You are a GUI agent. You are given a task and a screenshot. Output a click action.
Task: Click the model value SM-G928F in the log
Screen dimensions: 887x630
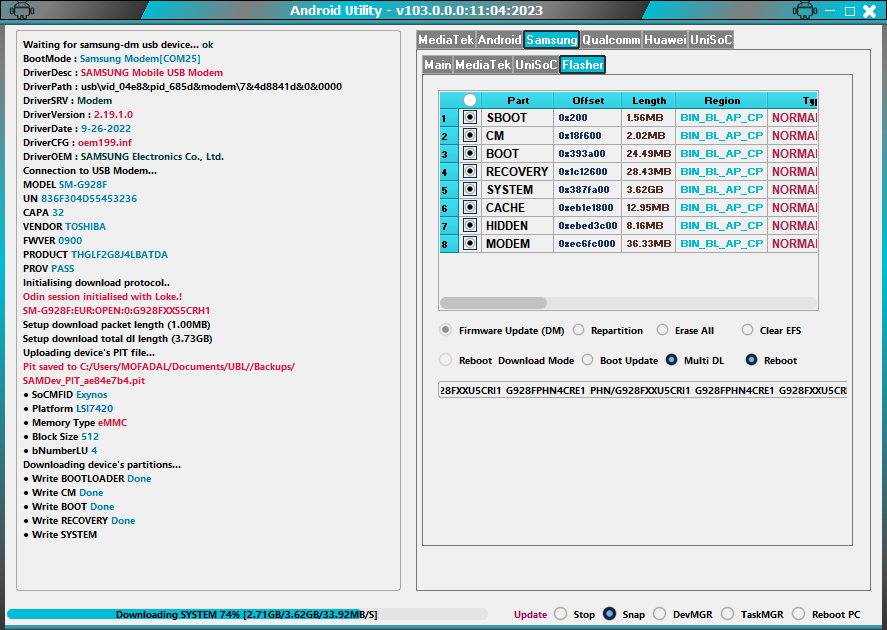tap(83, 184)
